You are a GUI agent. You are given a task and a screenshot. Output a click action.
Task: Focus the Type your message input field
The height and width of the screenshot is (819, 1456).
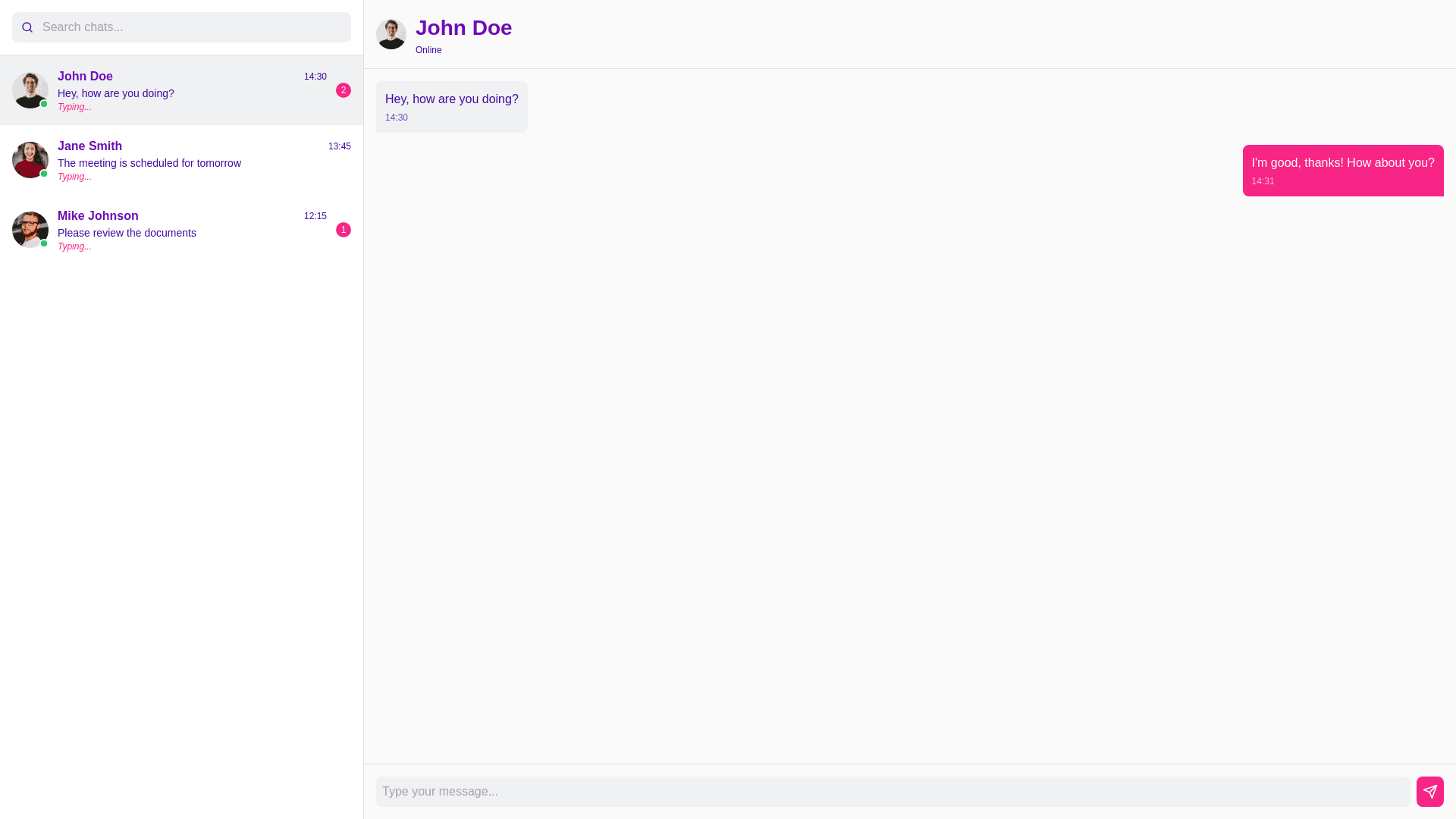tap(892, 791)
